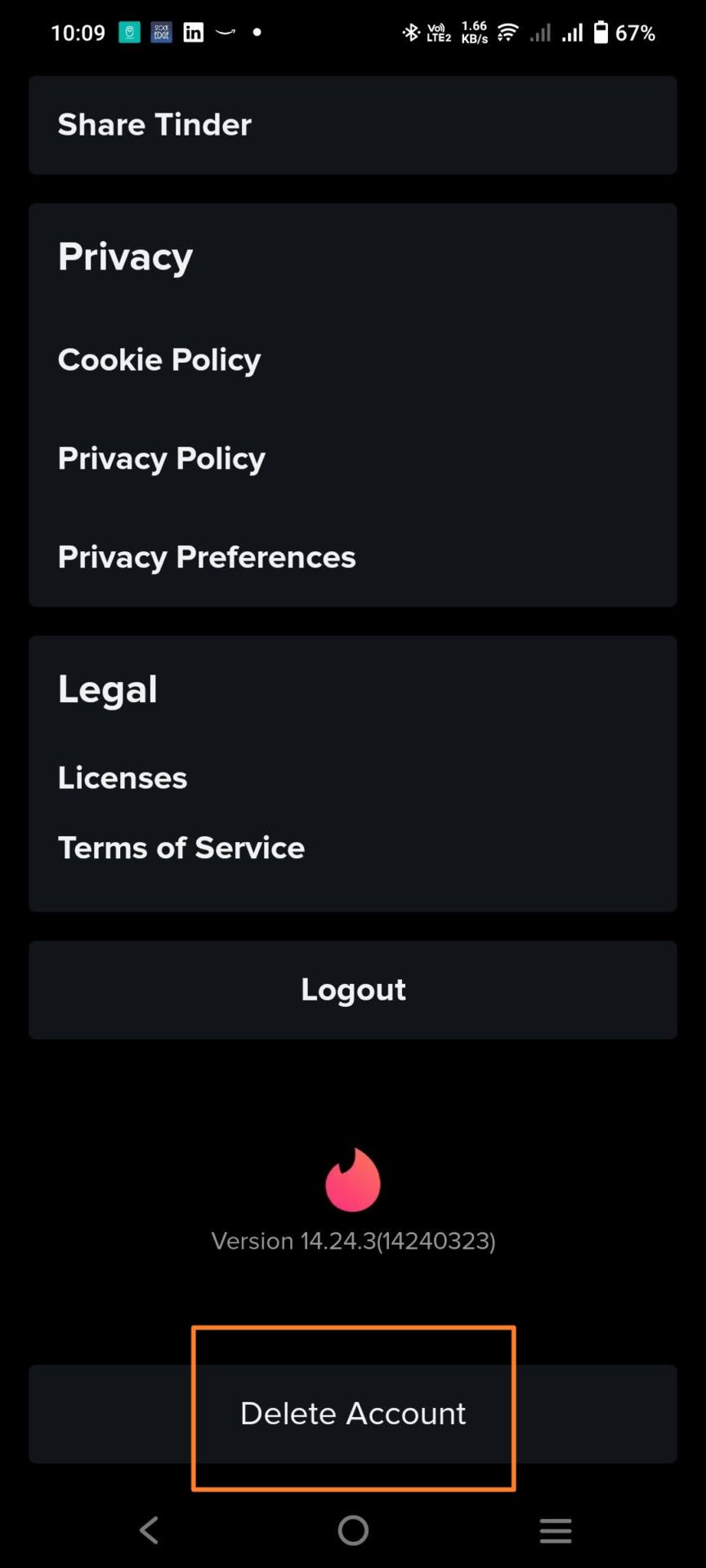
Task: Open Privacy Preferences
Action: pos(207,558)
